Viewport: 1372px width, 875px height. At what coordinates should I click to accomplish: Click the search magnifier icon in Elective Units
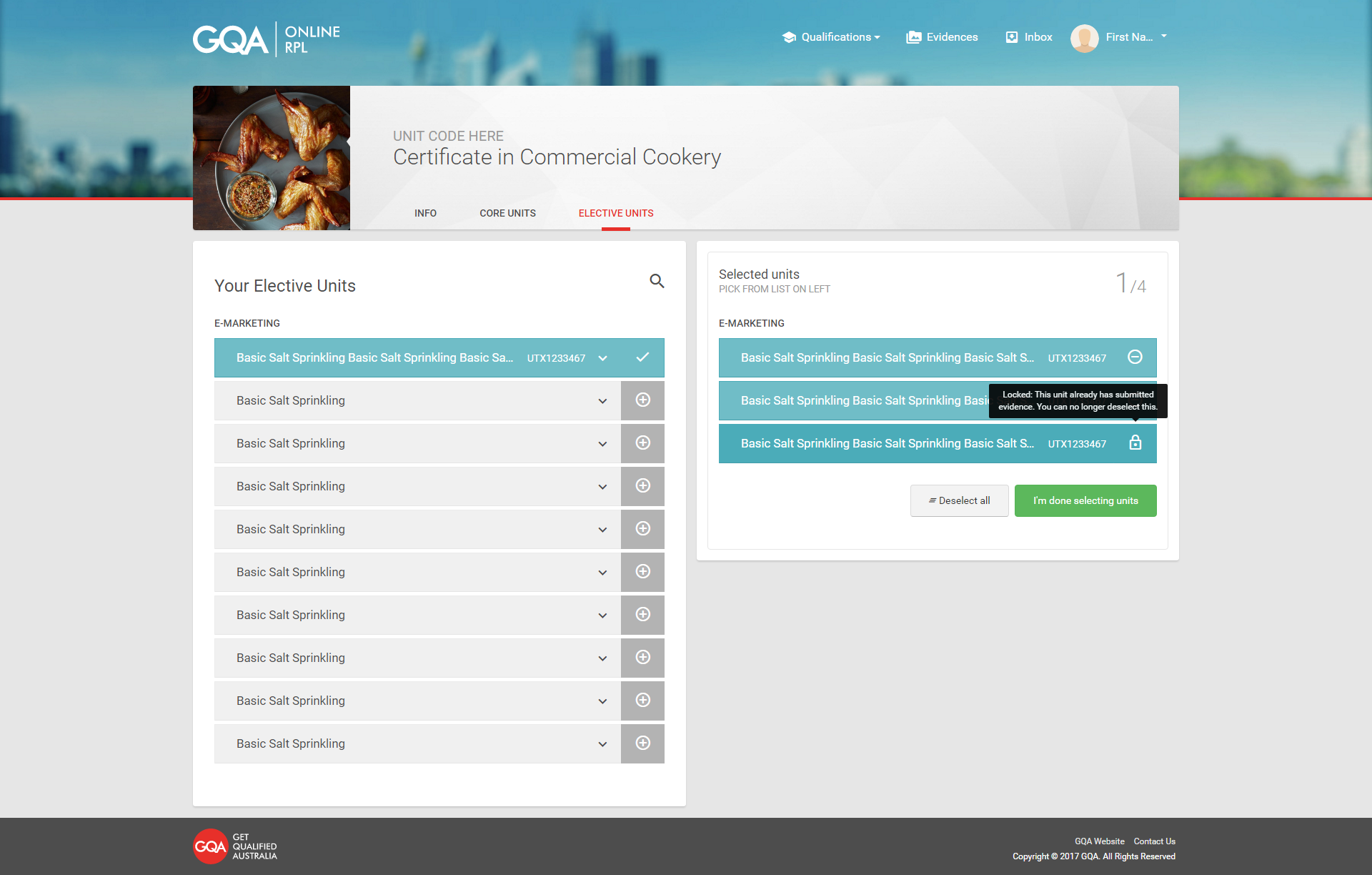(x=657, y=281)
